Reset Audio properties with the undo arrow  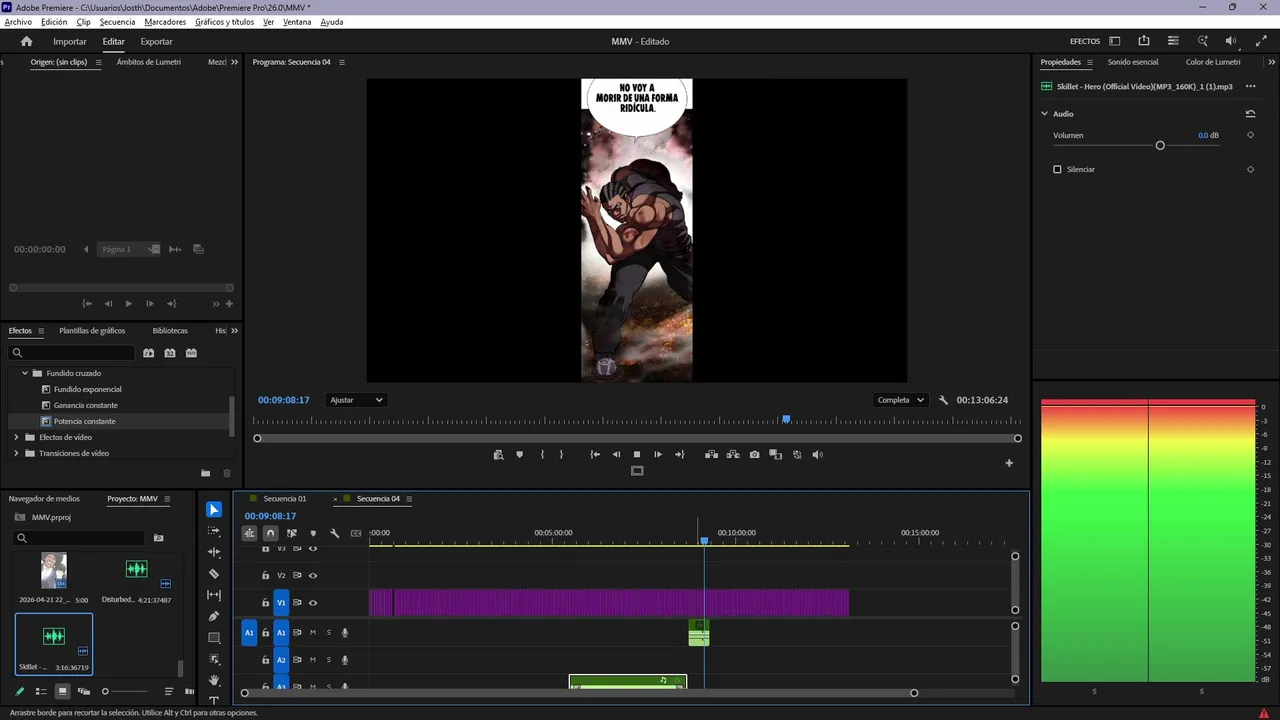coord(1250,114)
